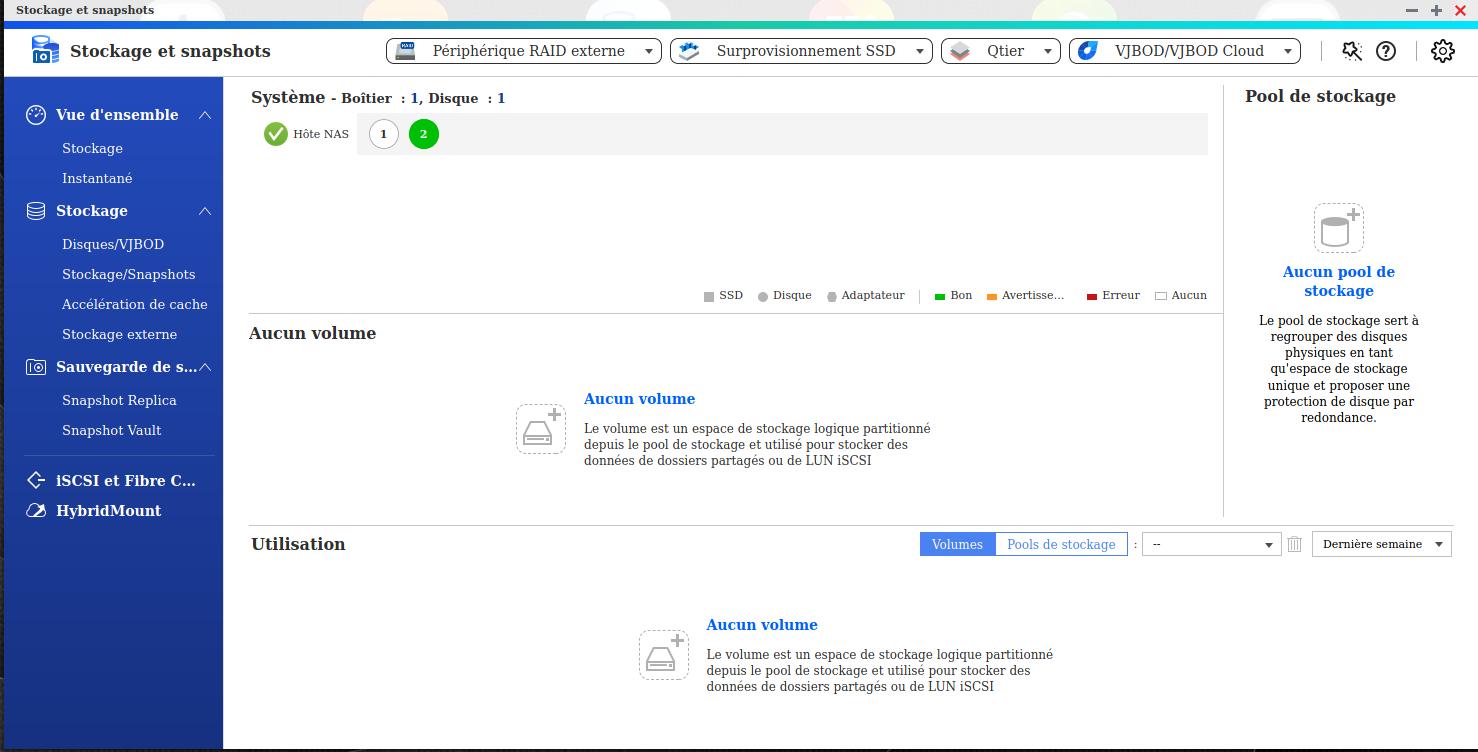Open Surprovisionnement SSD dropdown
This screenshot has height=752, width=1478.
tap(801, 51)
